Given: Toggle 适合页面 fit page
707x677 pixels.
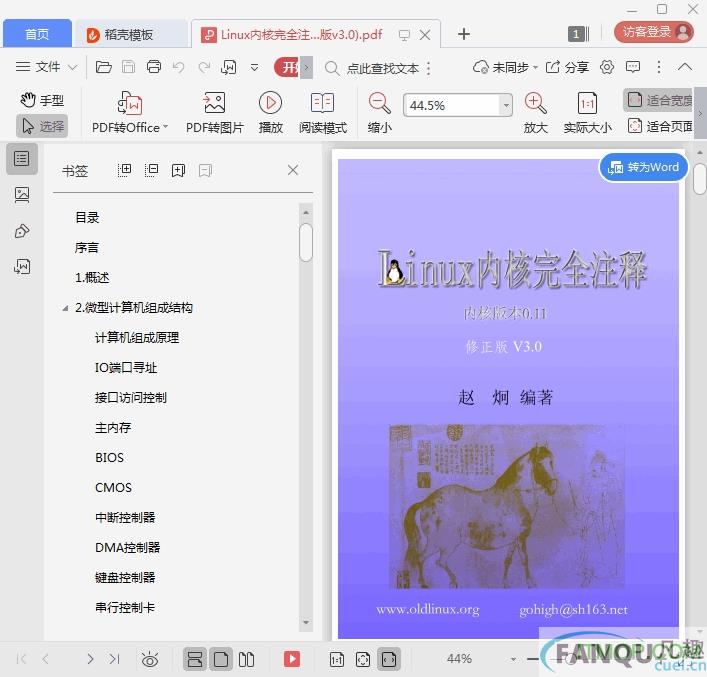Looking at the screenshot, I should coord(660,126).
